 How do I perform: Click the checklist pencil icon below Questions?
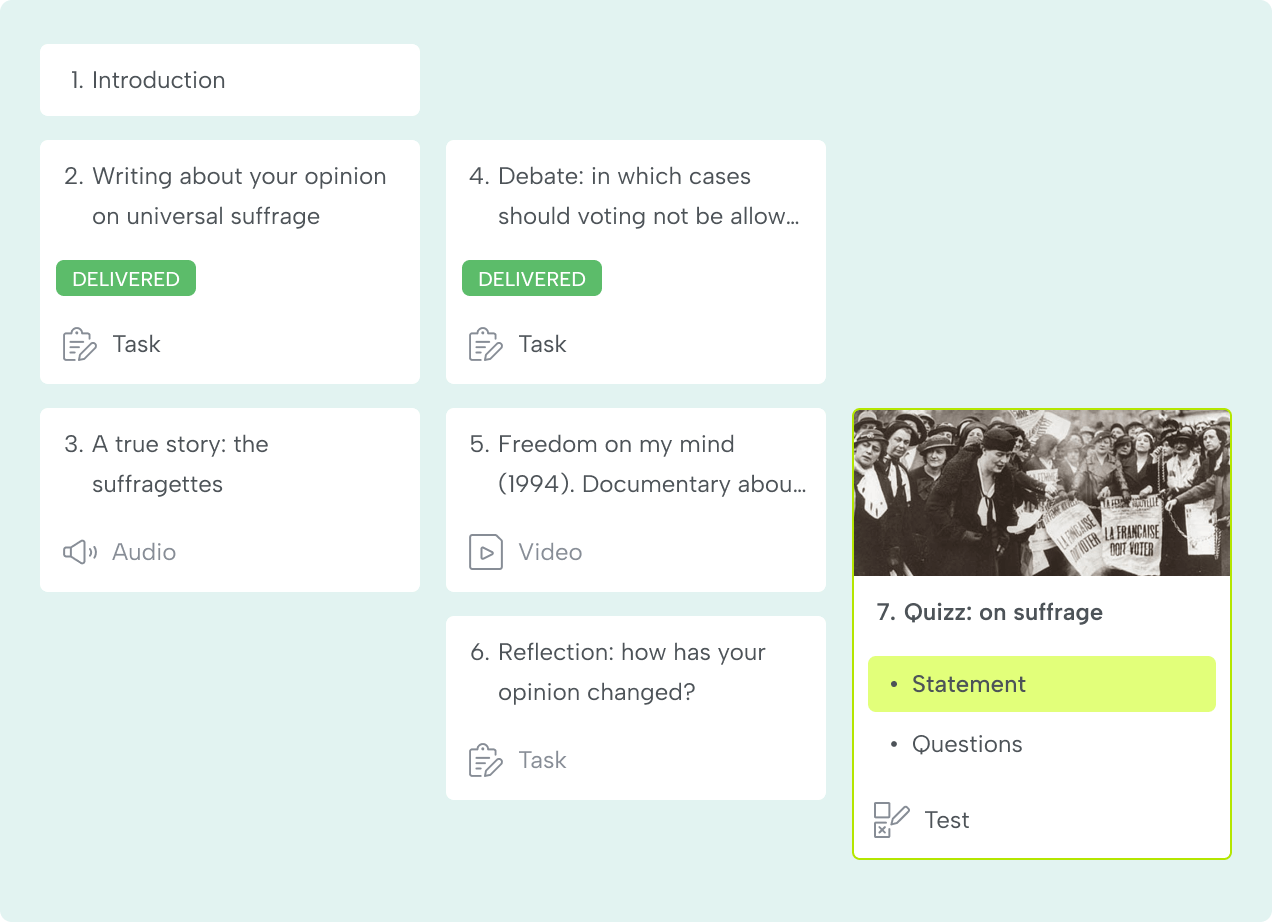[890, 819]
